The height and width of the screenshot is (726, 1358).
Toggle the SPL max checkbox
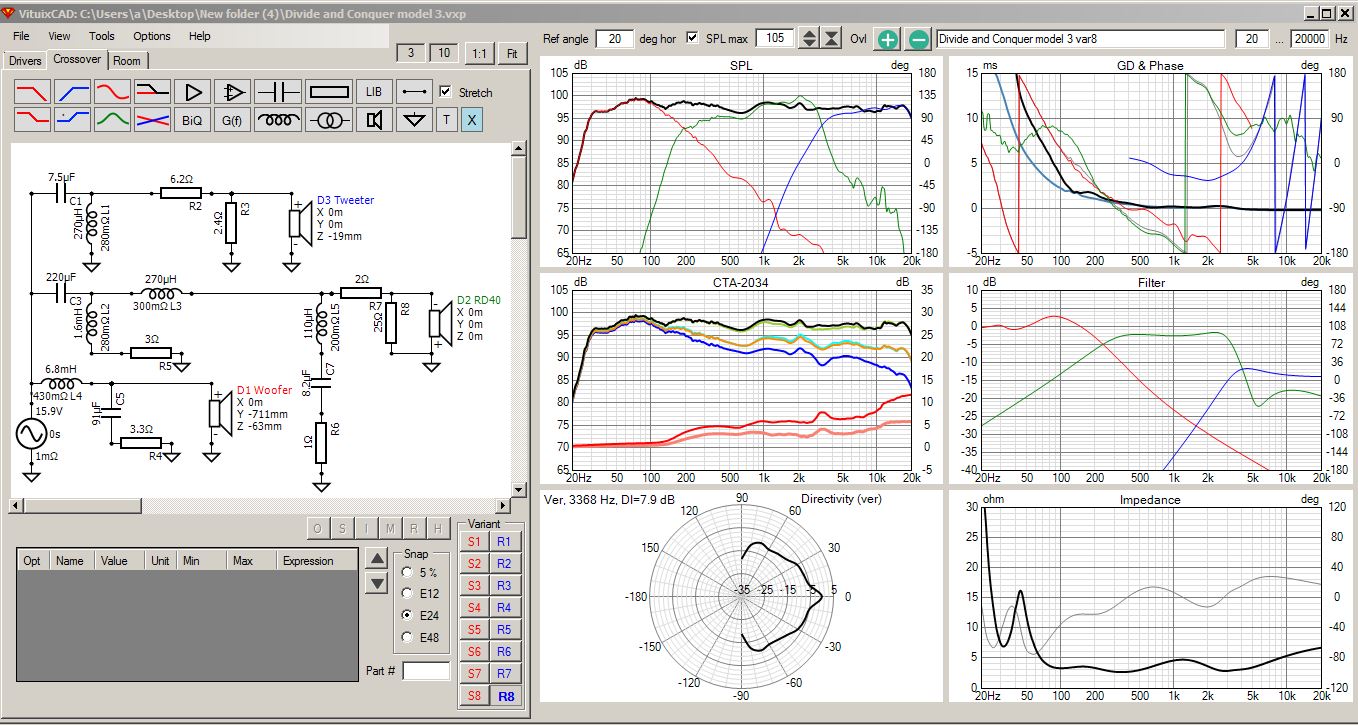693,38
